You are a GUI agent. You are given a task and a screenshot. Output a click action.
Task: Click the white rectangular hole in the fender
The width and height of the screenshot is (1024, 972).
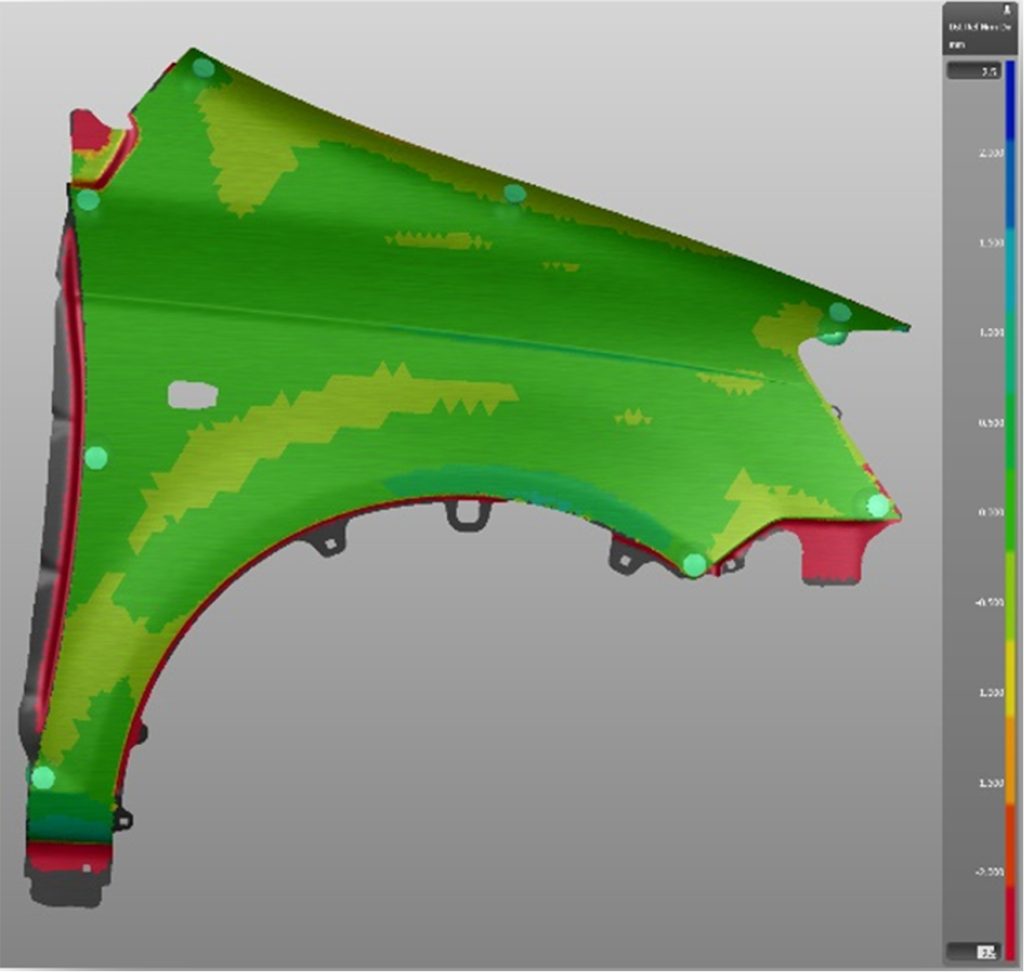(192, 395)
